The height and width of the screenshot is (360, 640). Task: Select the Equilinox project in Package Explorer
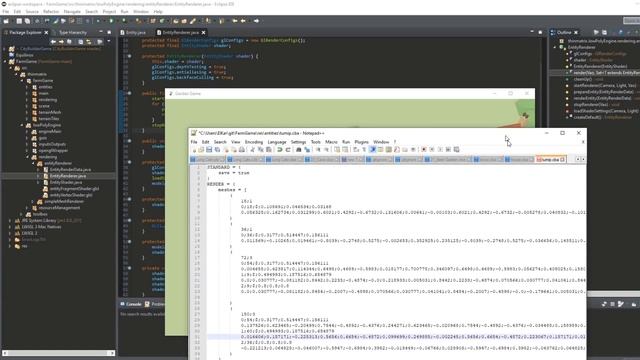pyautogui.click(x=24, y=55)
